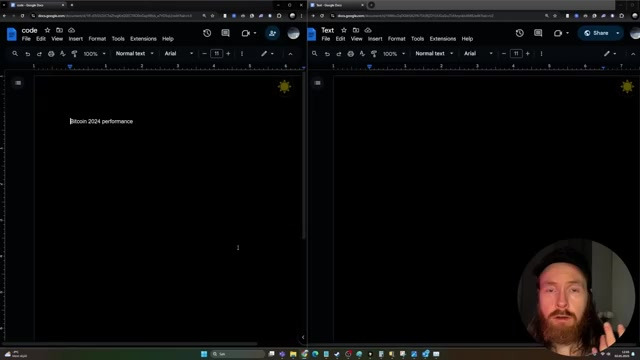
Task: Open Help menu in Text window
Action: (467, 39)
